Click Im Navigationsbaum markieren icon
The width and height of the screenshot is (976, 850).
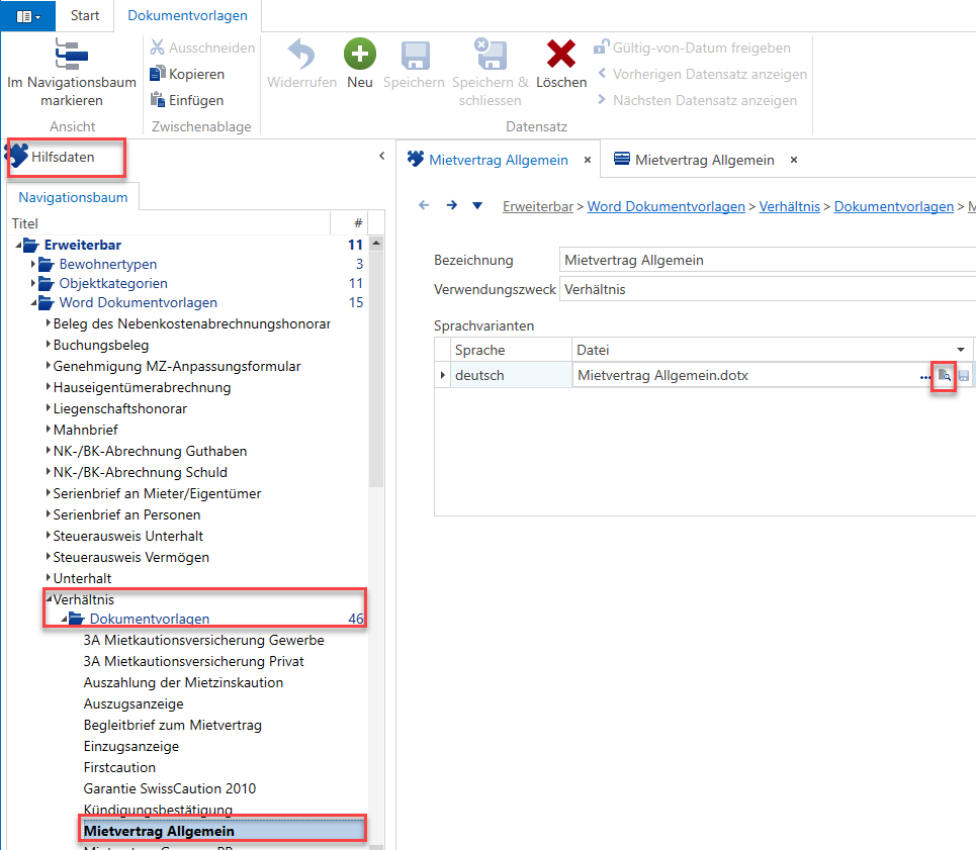coord(71,54)
